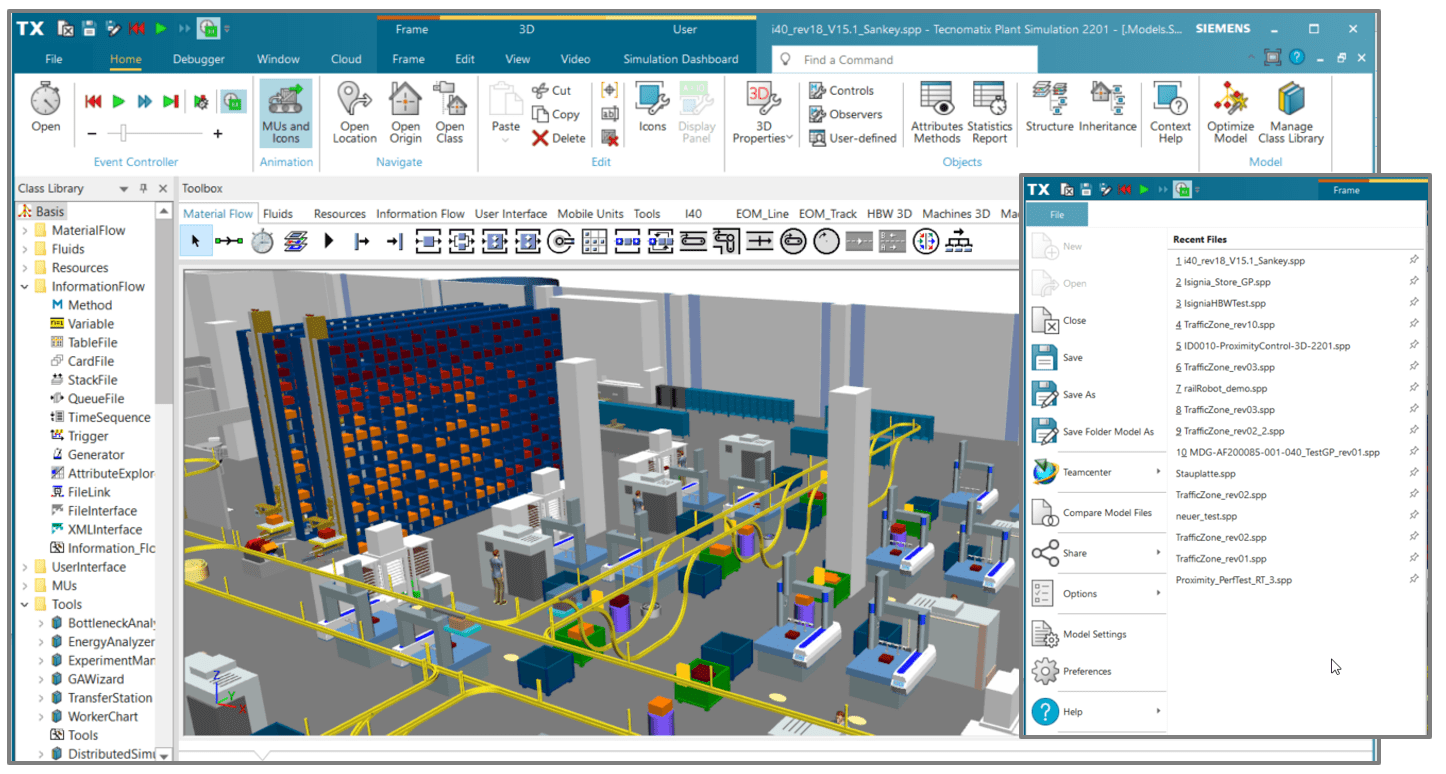Click the Statistics Report icon
1446x774 pixels.
coord(989,112)
